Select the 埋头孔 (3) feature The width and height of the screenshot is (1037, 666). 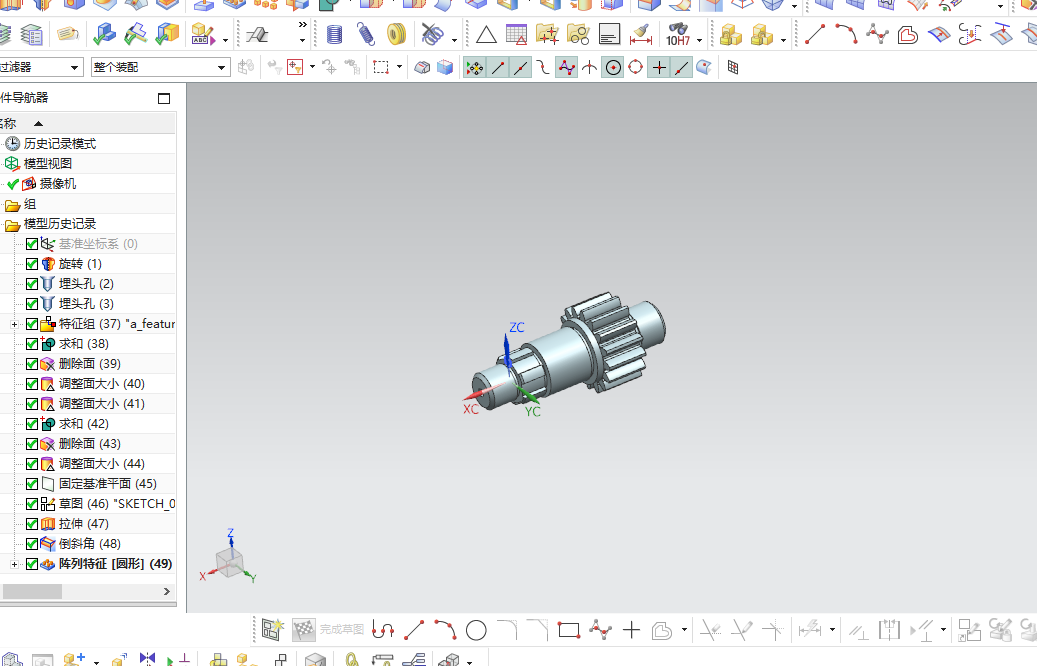[x=86, y=304]
